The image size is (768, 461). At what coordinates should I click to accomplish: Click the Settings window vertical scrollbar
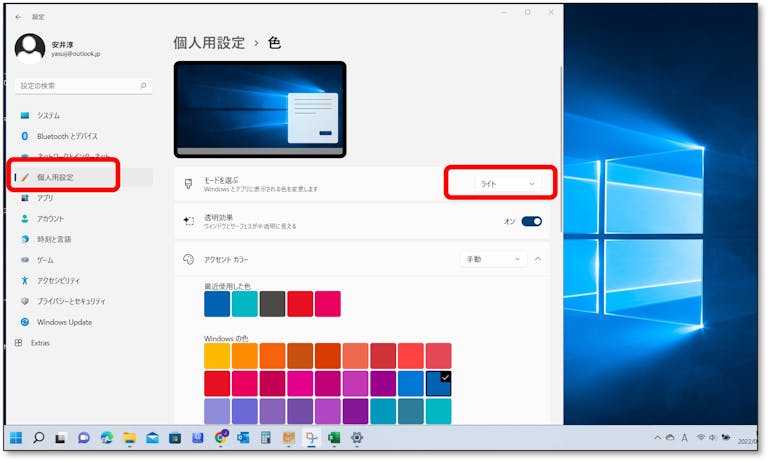[x=560, y=147]
